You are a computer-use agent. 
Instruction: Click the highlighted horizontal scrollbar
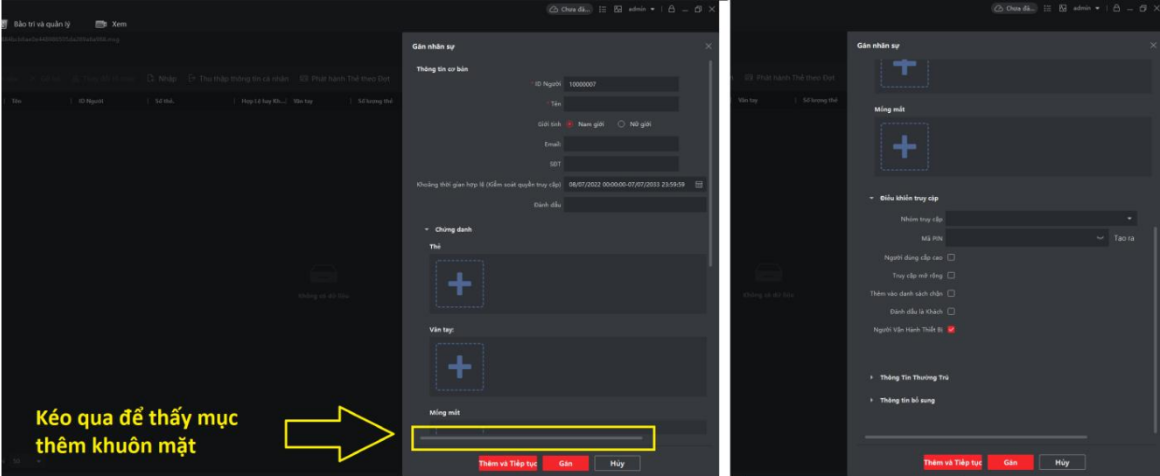(531, 437)
